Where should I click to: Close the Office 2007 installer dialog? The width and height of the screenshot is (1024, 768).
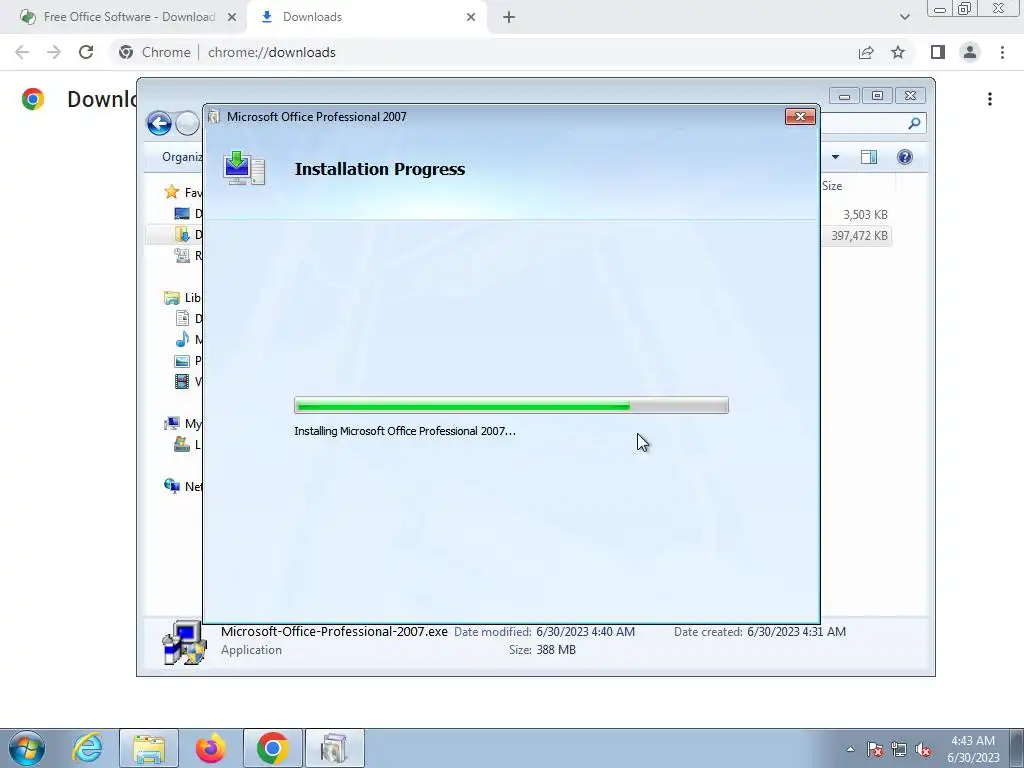point(800,117)
